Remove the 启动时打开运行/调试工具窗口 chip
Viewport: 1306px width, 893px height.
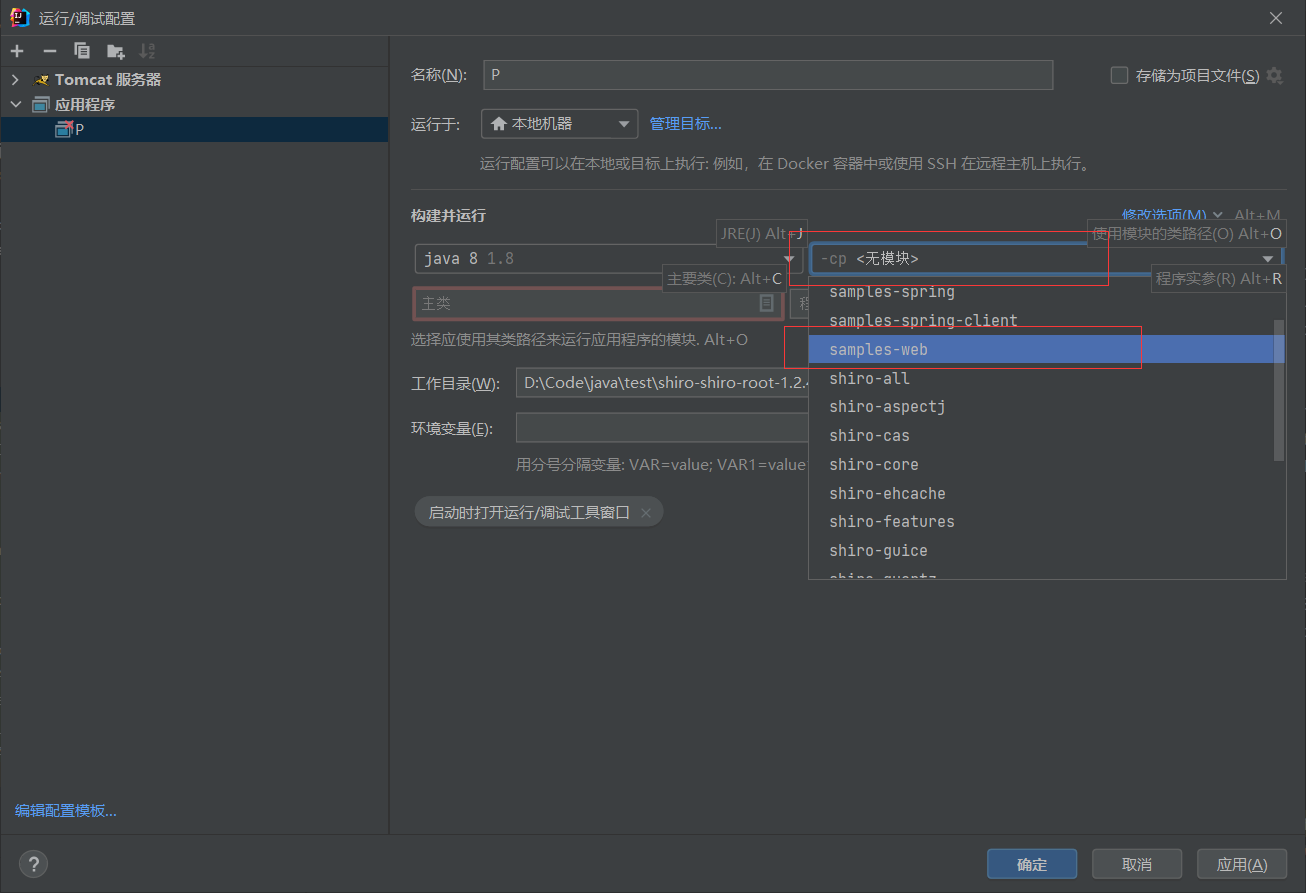click(x=646, y=513)
